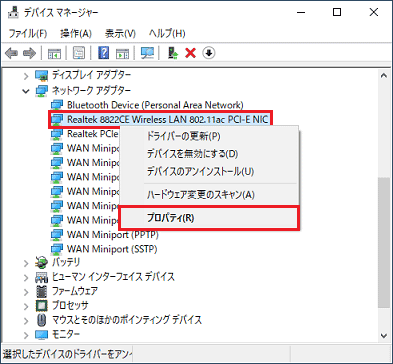393x364 pixels.
Task: Select the ネットワーク アダプター label
Action: click(x=91, y=90)
